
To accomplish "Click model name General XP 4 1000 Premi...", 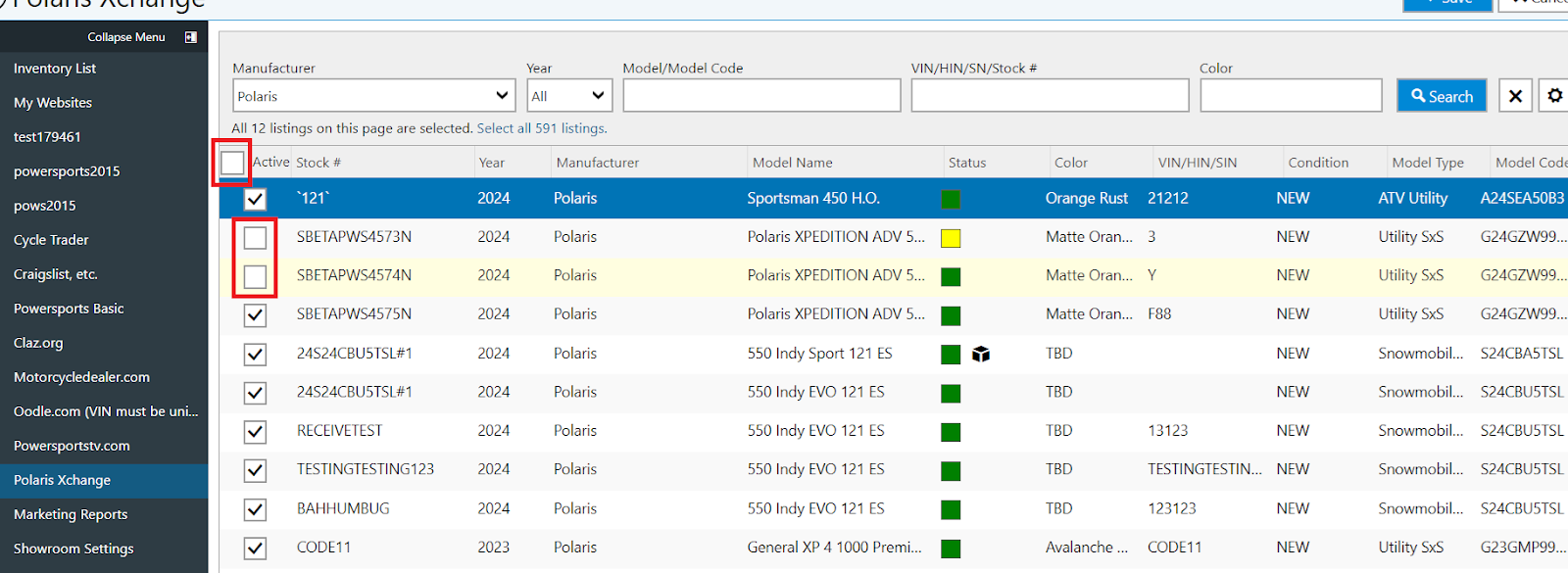I will [835, 548].
